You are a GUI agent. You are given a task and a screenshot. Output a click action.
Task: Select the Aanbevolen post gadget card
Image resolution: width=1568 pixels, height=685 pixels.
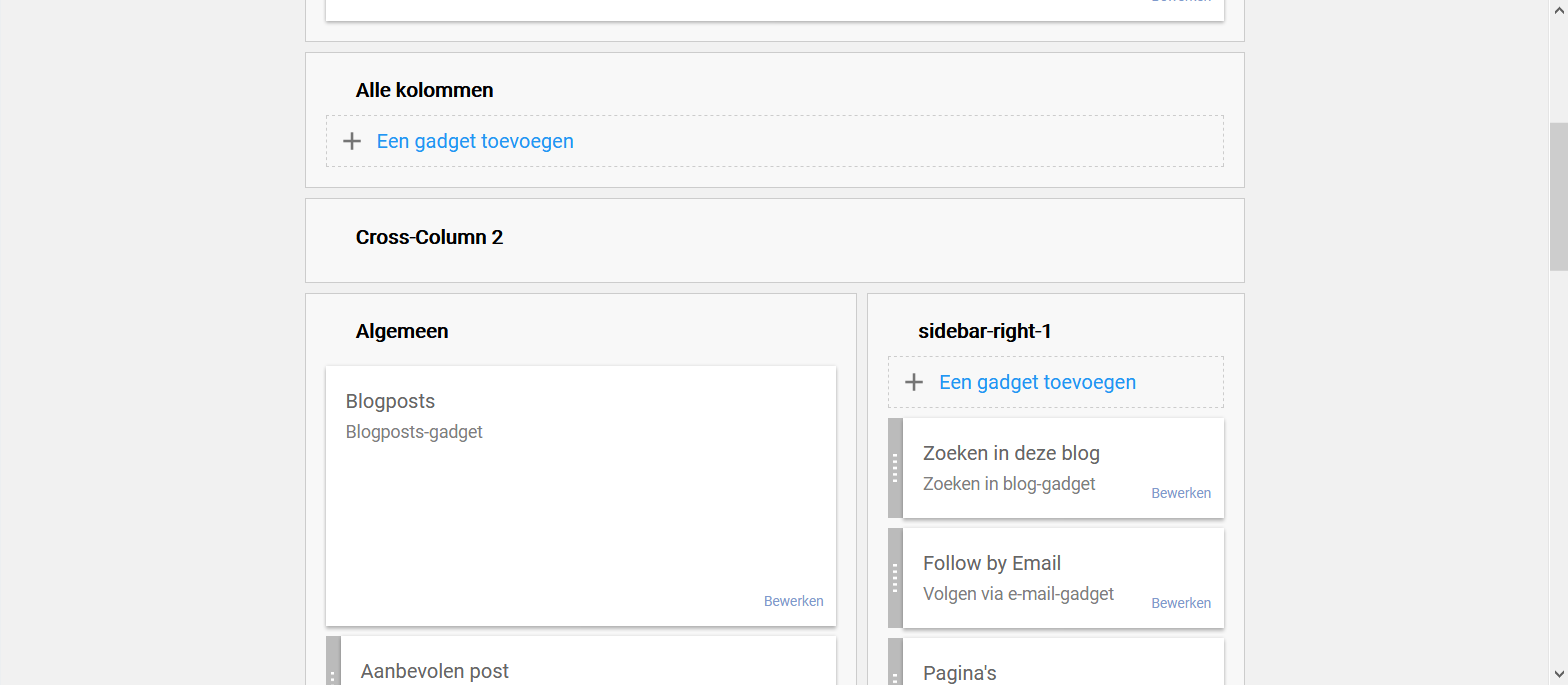[x=588, y=661]
